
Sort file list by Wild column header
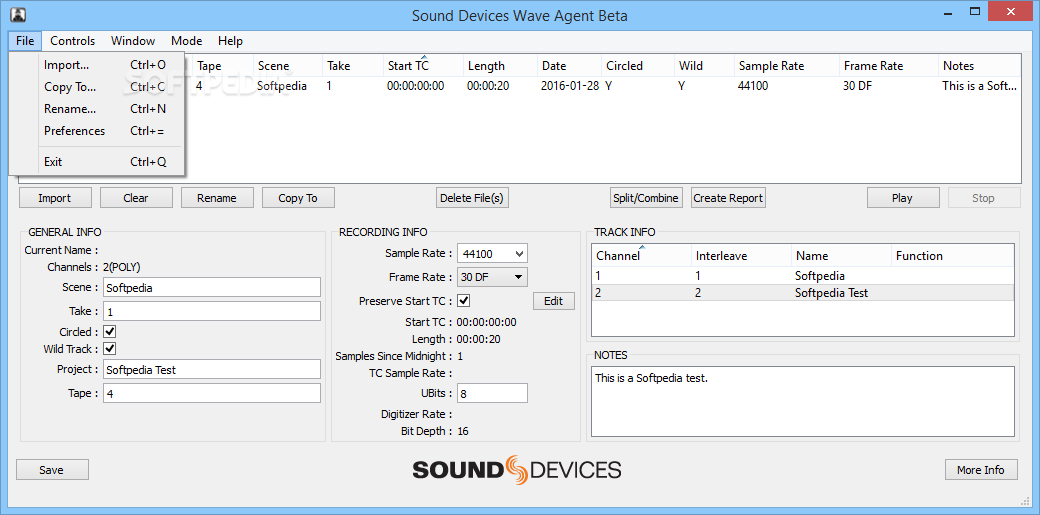704,66
